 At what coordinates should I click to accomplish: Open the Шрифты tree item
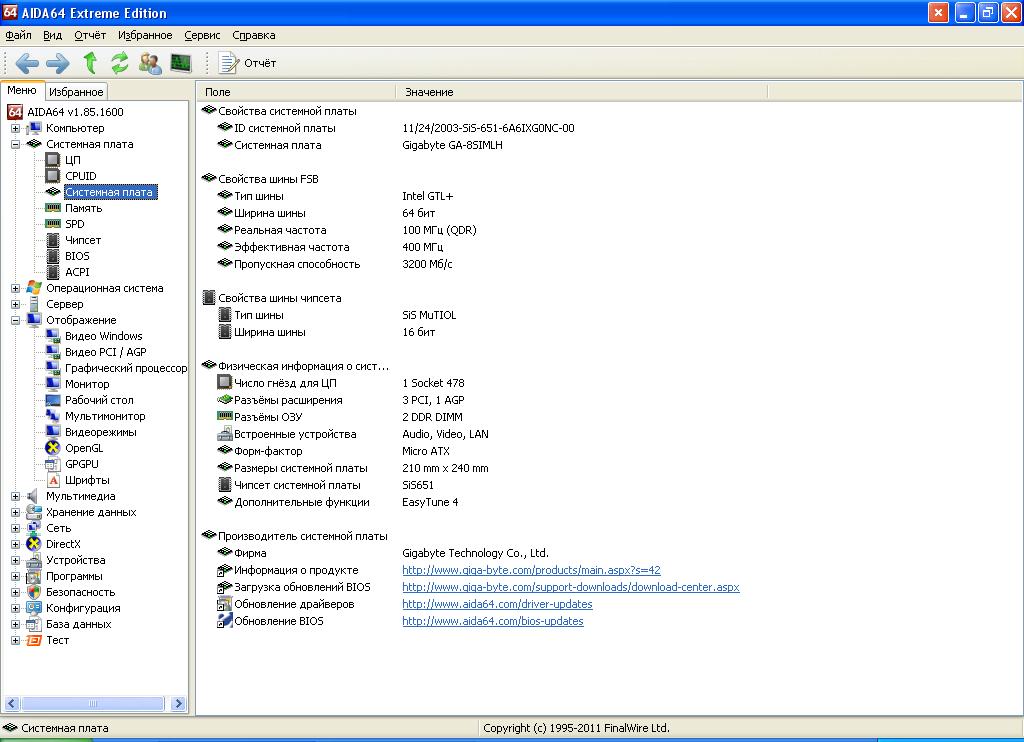pos(87,480)
